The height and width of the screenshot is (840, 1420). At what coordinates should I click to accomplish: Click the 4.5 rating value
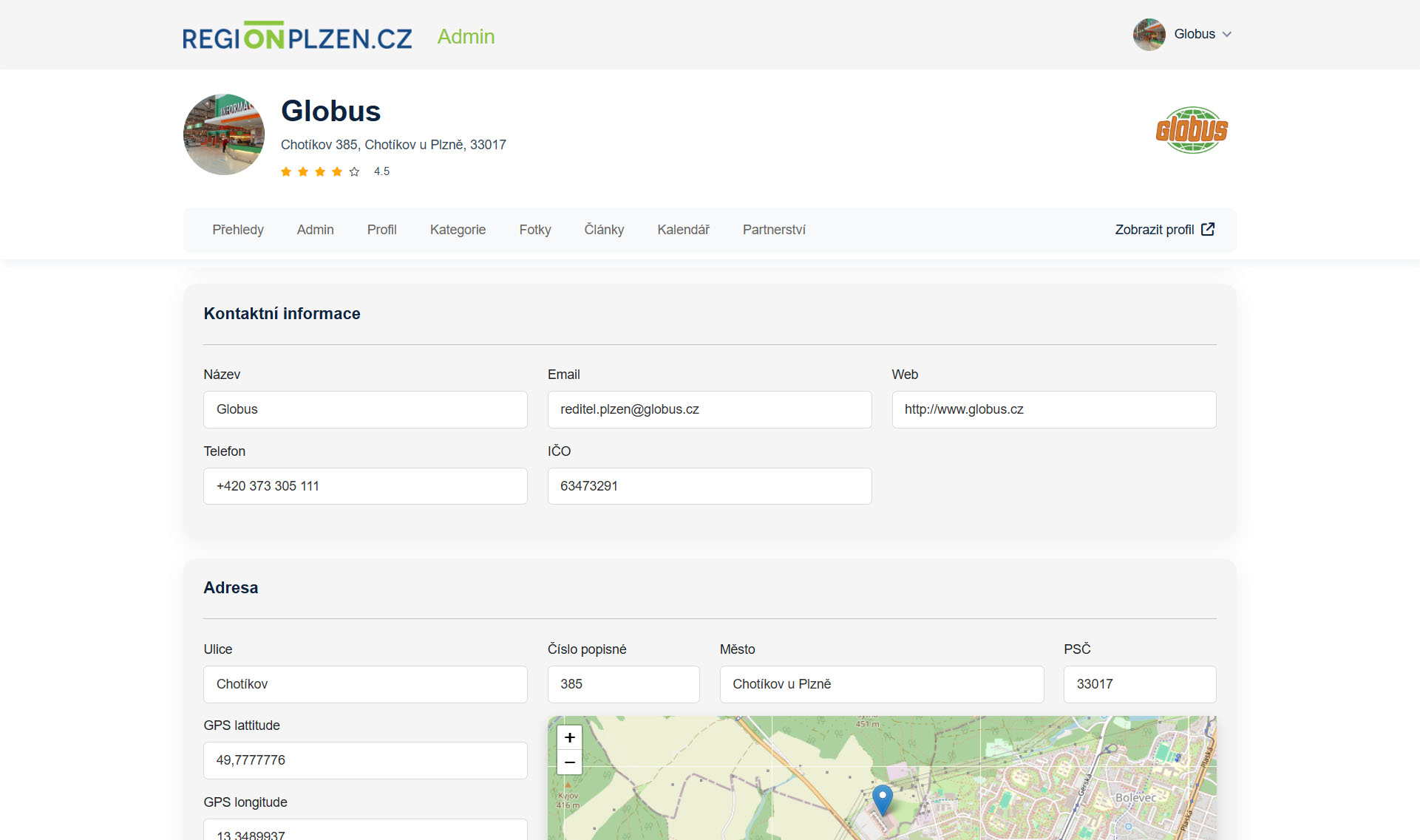pyautogui.click(x=381, y=171)
